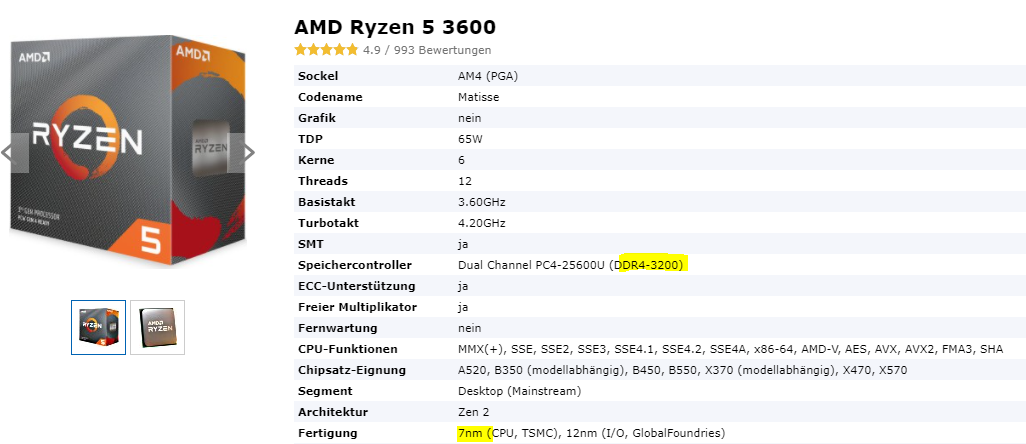Click the large Ryzen box product image
Image resolution: width=1026 pixels, height=444 pixels.
pyautogui.click(x=128, y=150)
